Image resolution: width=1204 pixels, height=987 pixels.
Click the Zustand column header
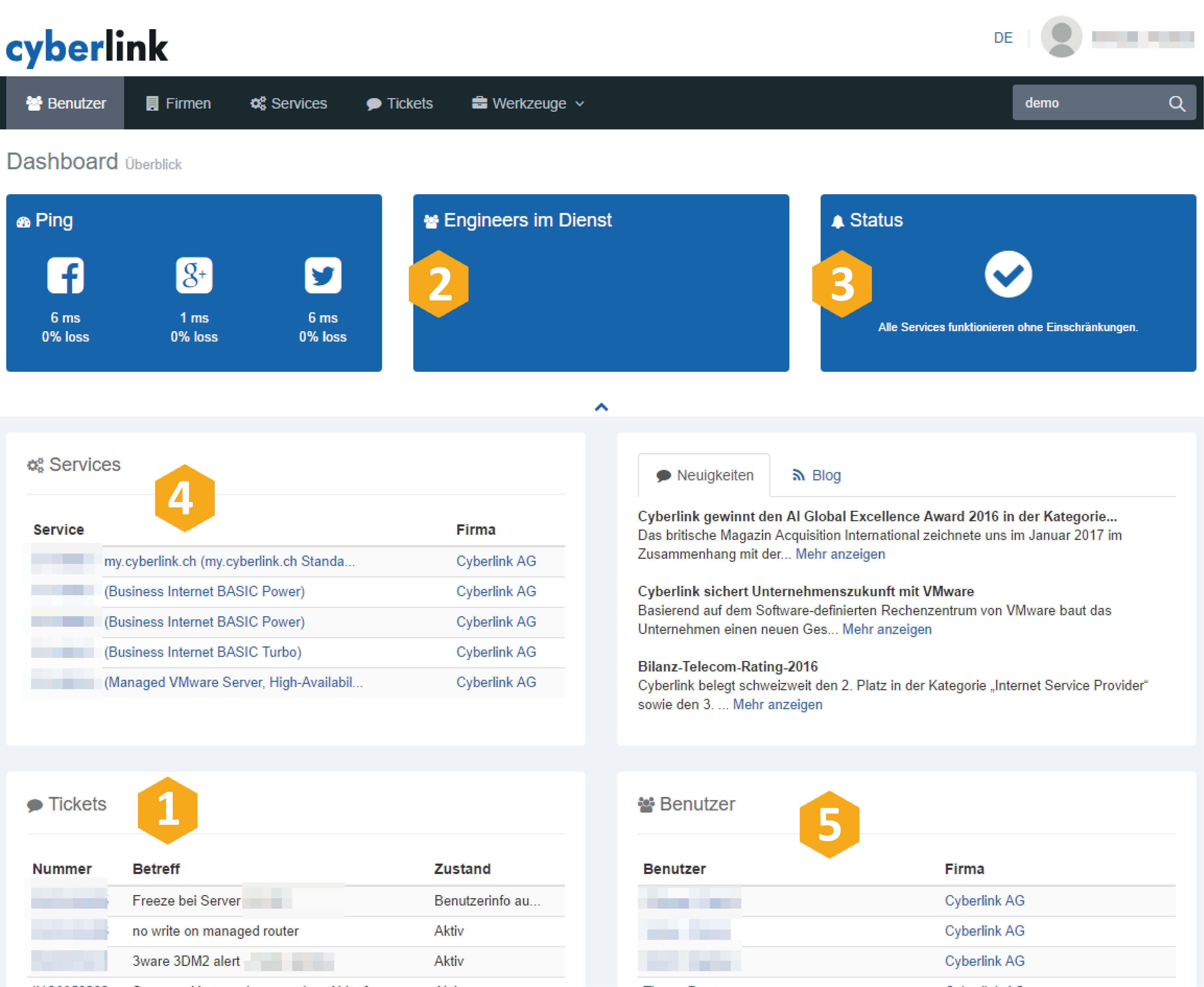click(462, 869)
